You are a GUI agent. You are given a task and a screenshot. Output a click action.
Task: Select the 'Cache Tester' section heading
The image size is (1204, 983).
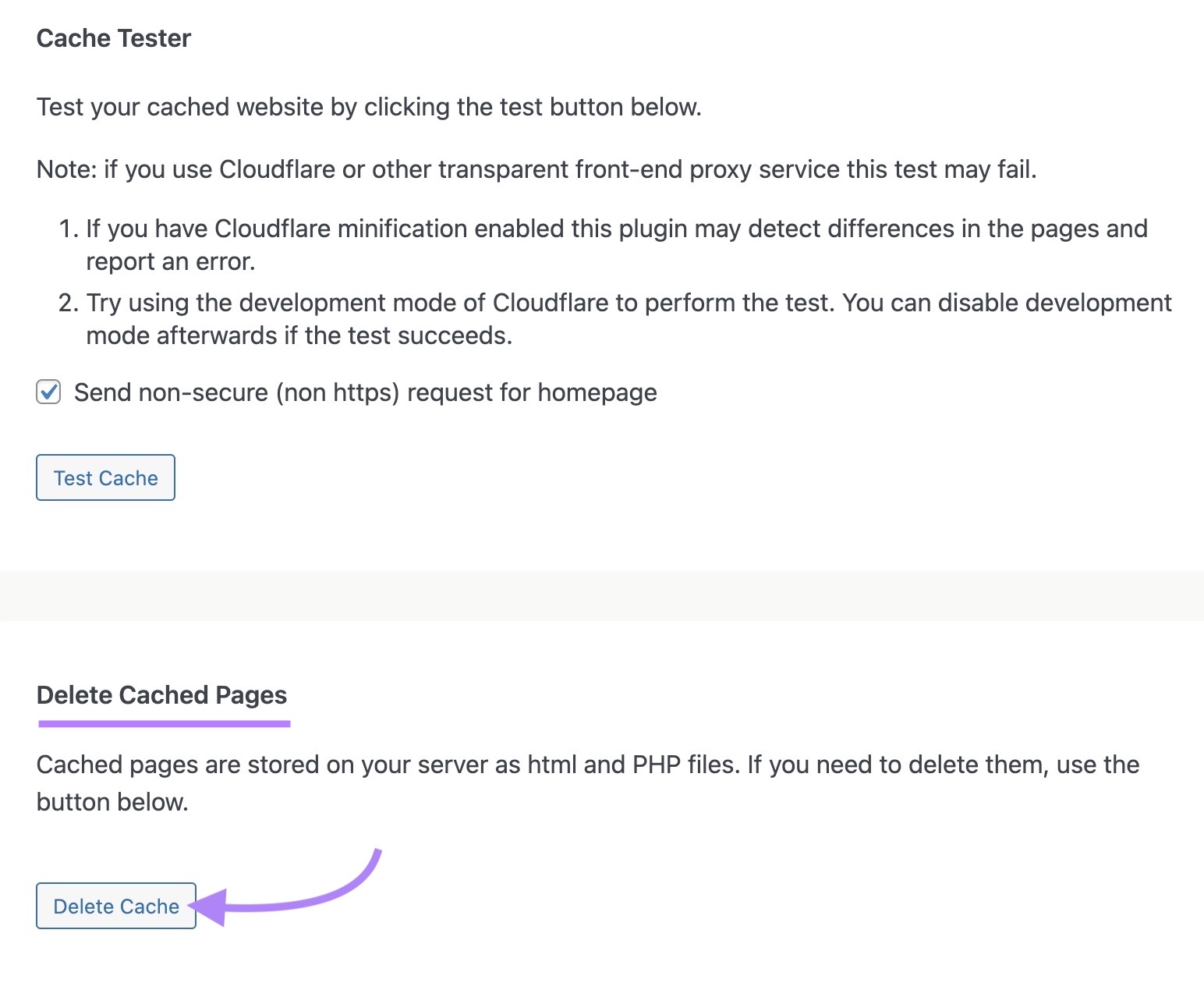[x=113, y=37]
